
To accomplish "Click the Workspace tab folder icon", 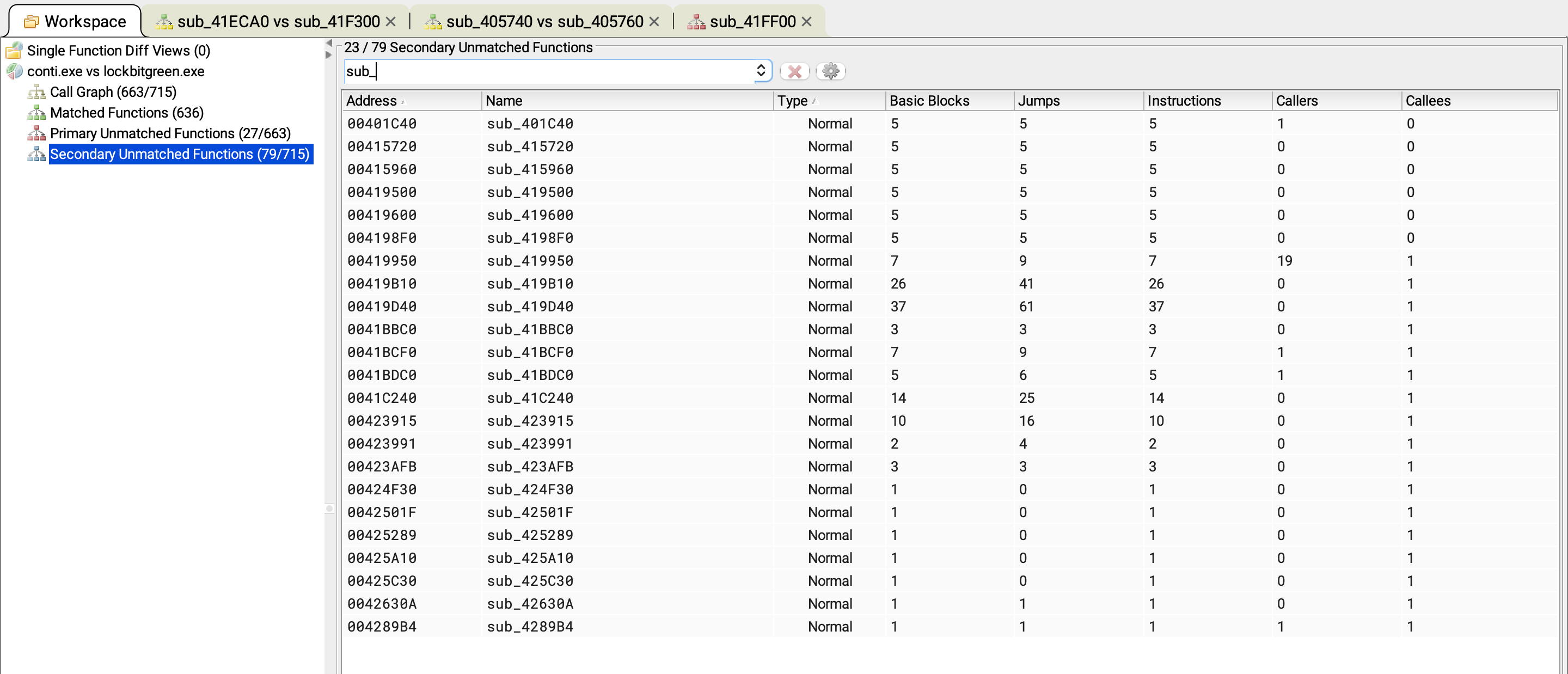I will pos(31,22).
